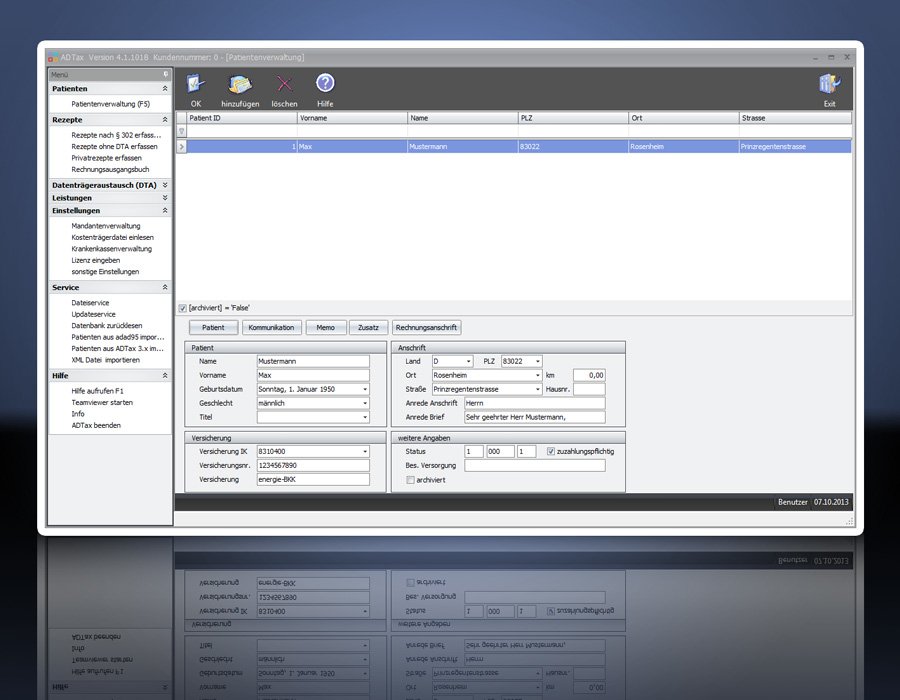Uncheck the [archiviert] = 'False' filter checkbox
Viewport: 900px width, 700px height.
(182, 308)
